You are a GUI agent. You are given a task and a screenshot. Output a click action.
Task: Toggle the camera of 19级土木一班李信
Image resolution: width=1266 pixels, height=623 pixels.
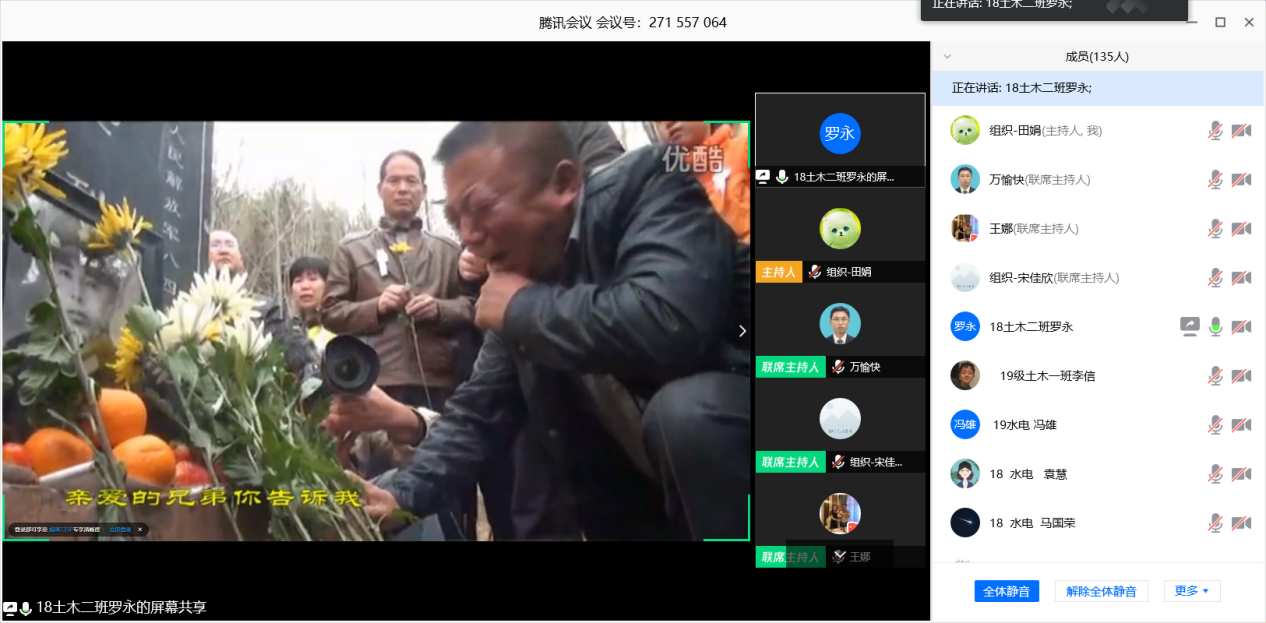tap(1241, 376)
